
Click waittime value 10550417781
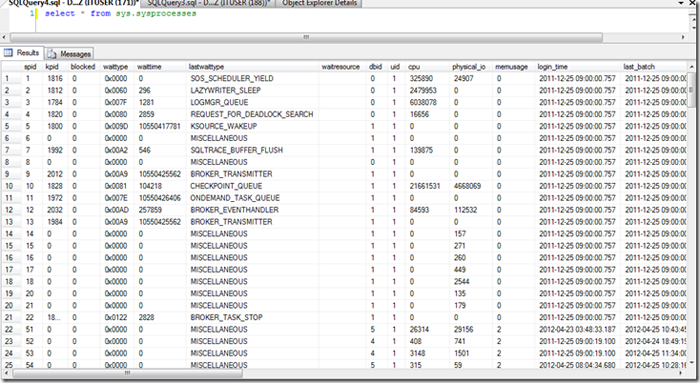[x=161, y=126]
